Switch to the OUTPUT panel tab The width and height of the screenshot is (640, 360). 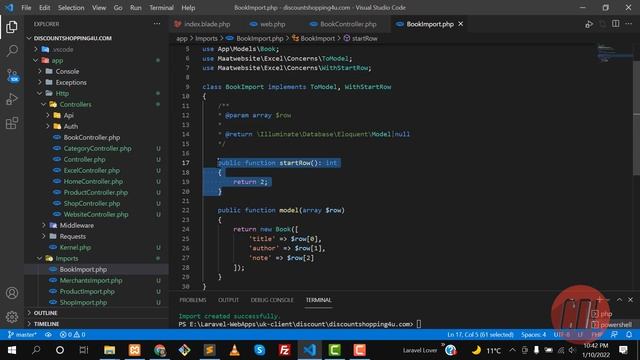(x=229, y=300)
